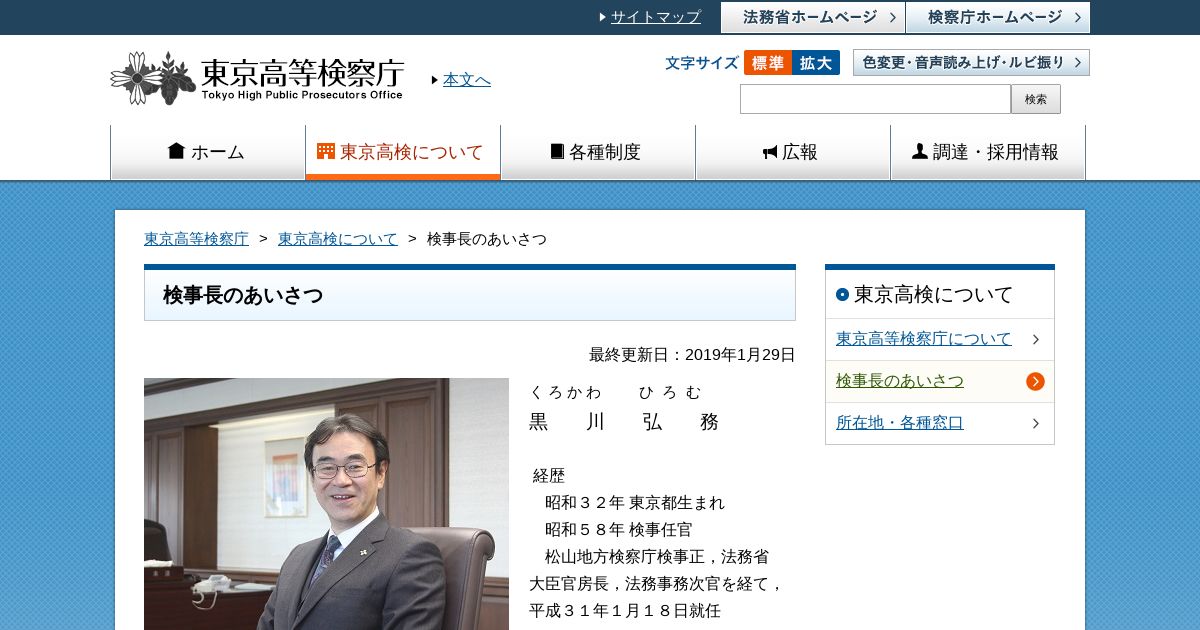Click the triangle marker before 本文へ
1200x630 pixels.
pyautogui.click(x=435, y=80)
